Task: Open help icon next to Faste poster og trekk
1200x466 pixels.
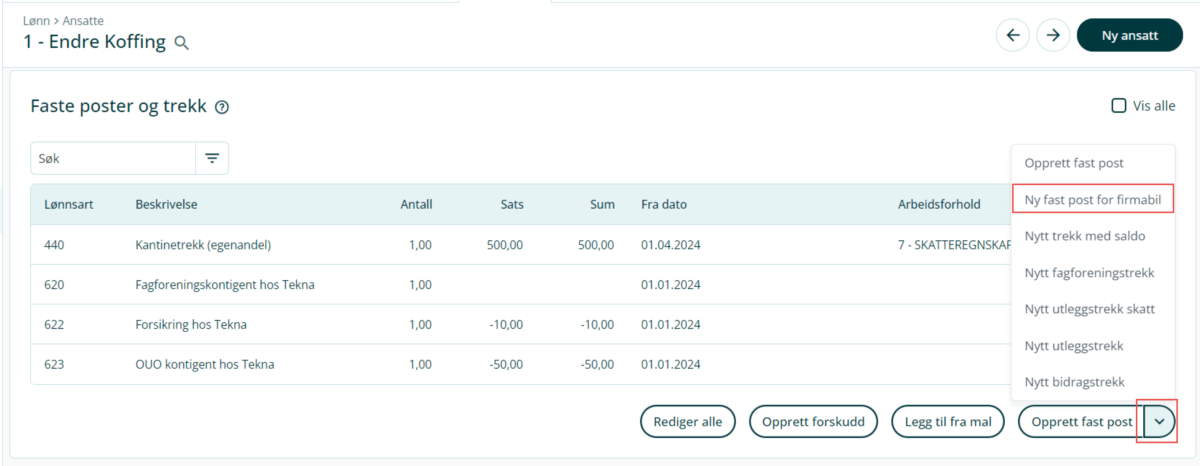Action: (x=222, y=107)
